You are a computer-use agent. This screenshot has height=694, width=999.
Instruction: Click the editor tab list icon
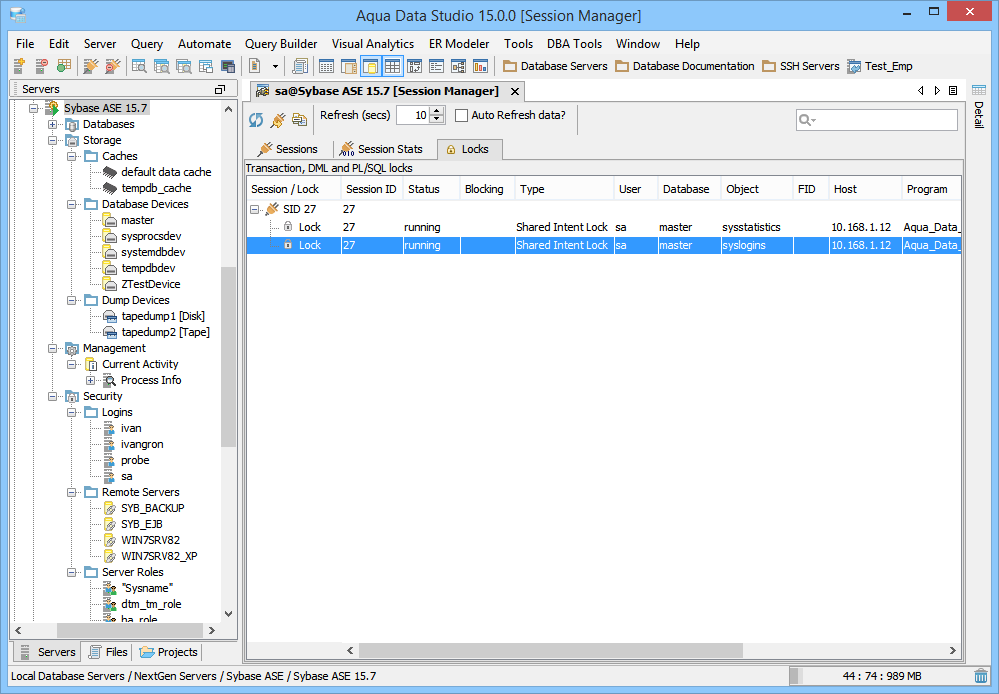tap(953, 90)
